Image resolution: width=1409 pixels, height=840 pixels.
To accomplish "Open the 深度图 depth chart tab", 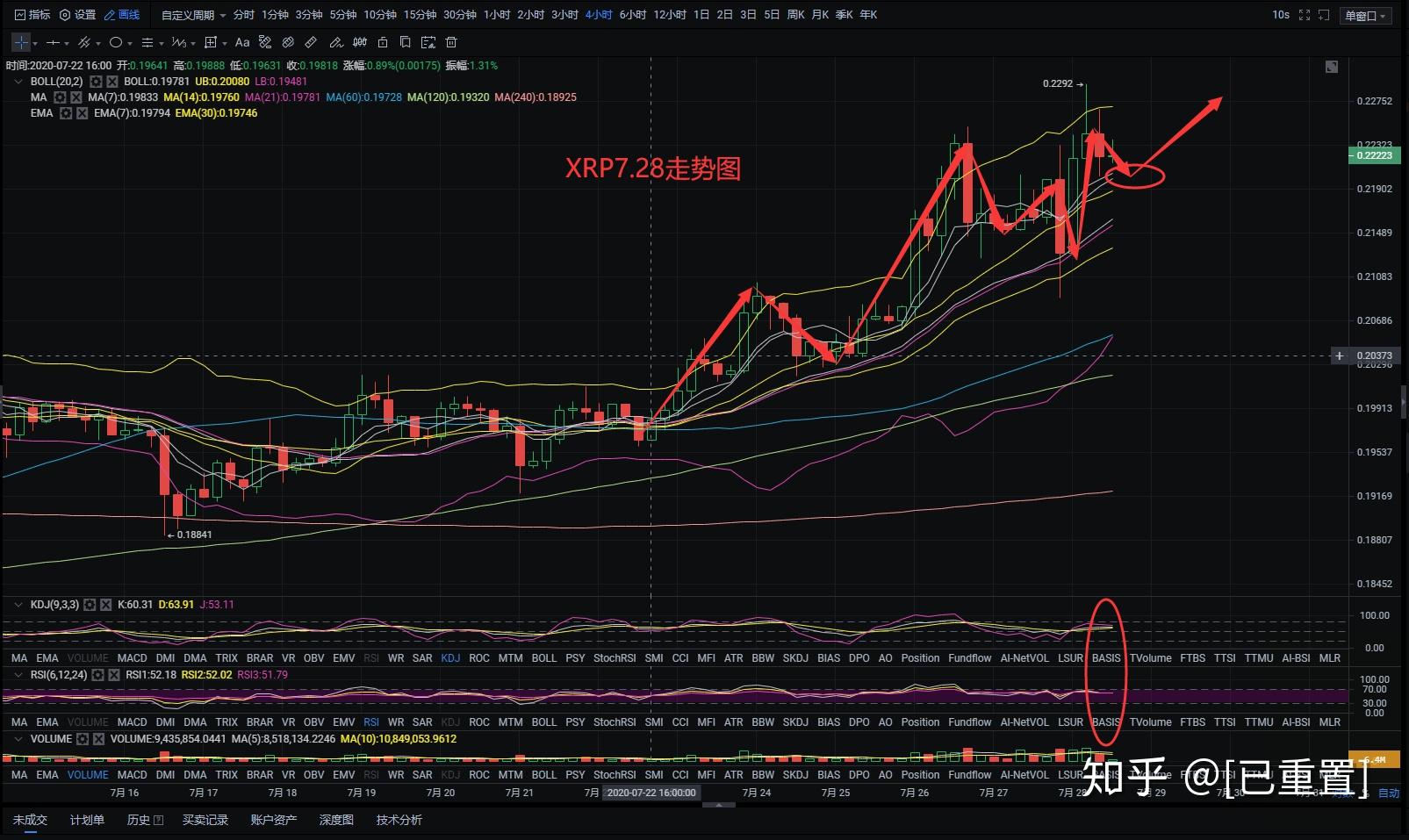I will [x=336, y=820].
